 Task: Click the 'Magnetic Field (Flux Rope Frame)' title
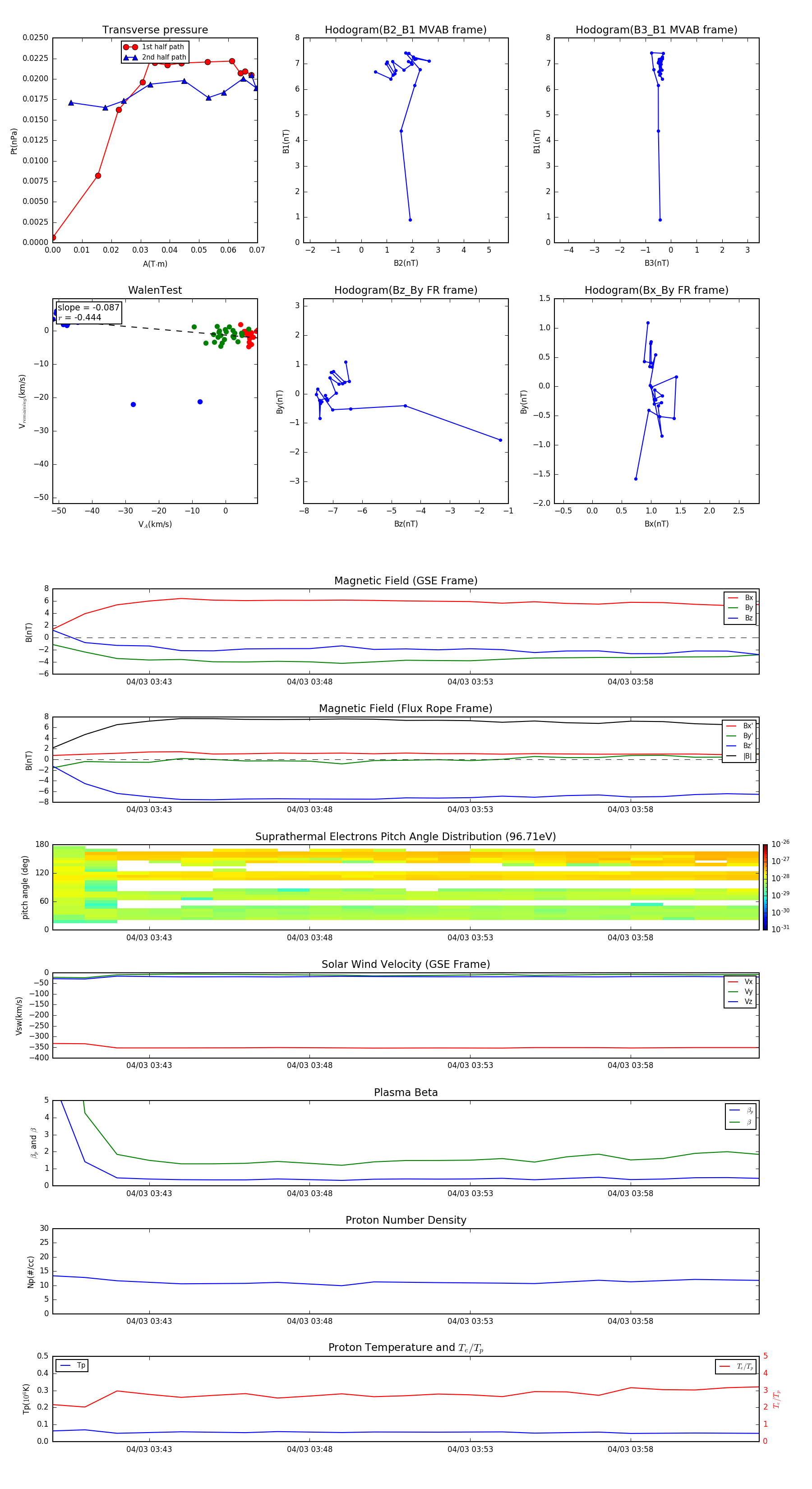tap(406, 709)
